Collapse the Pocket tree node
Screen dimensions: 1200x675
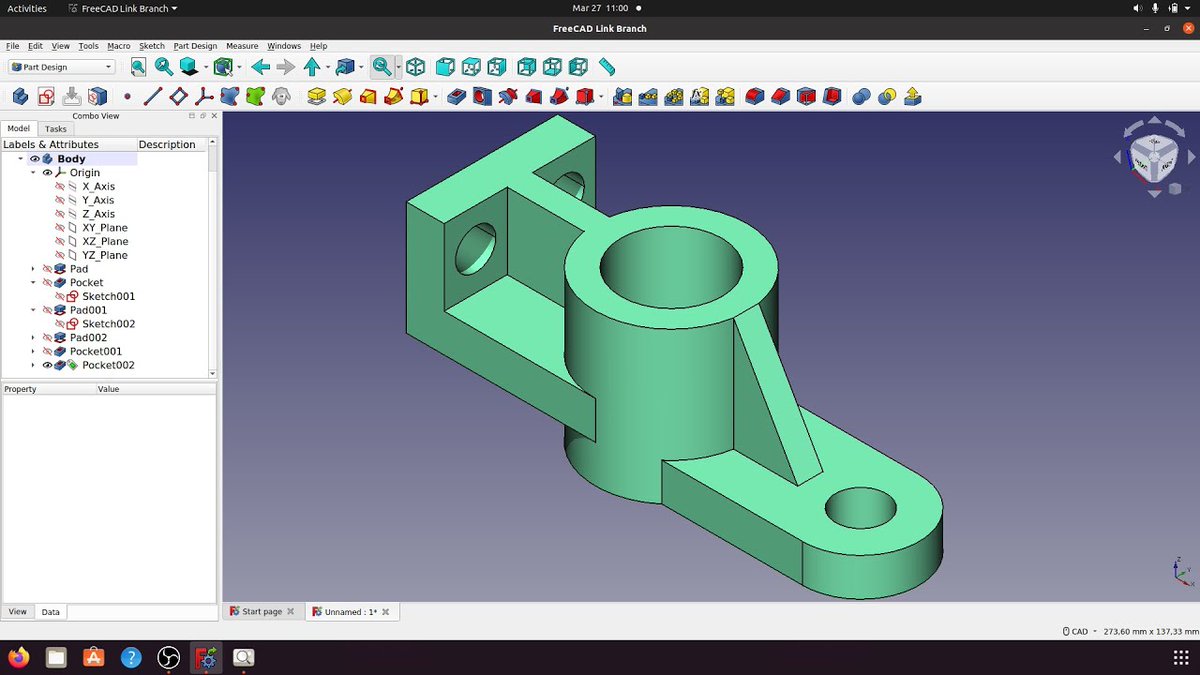tap(33, 283)
